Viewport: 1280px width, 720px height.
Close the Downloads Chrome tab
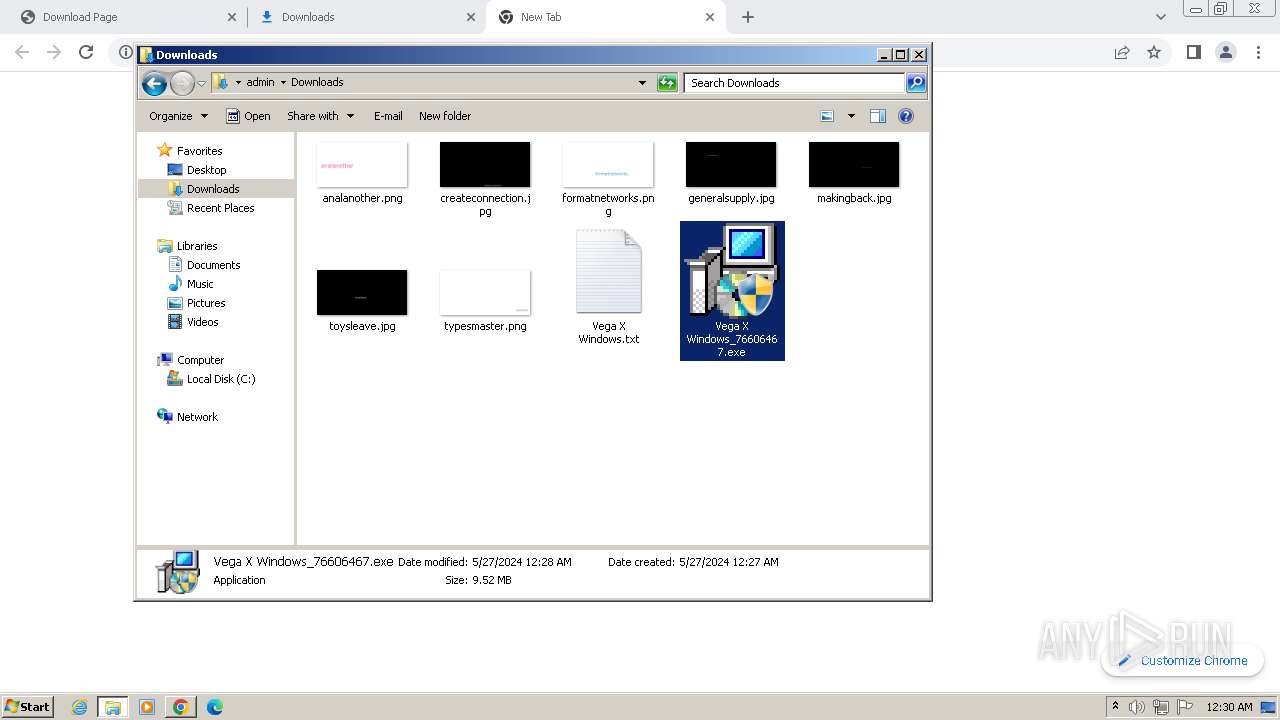tap(471, 17)
